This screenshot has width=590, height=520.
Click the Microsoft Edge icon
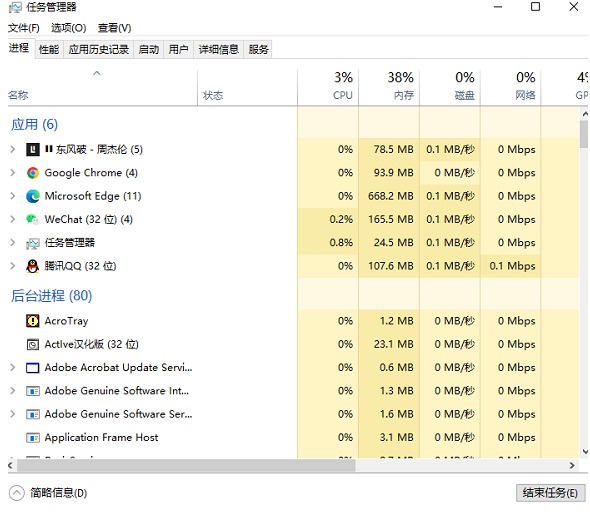coord(33,196)
